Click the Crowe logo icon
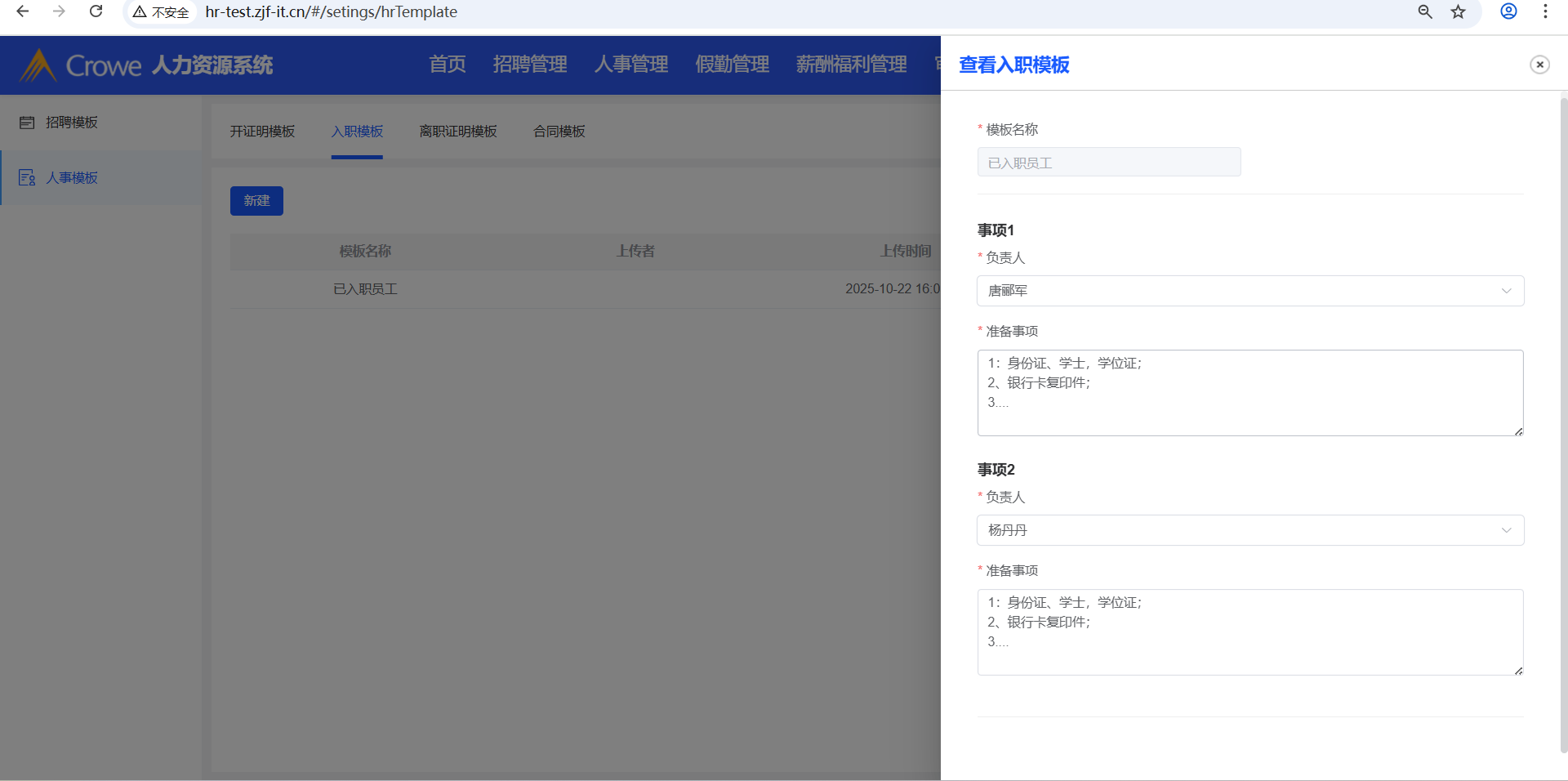This screenshot has height=781, width=1568. pos(38,65)
